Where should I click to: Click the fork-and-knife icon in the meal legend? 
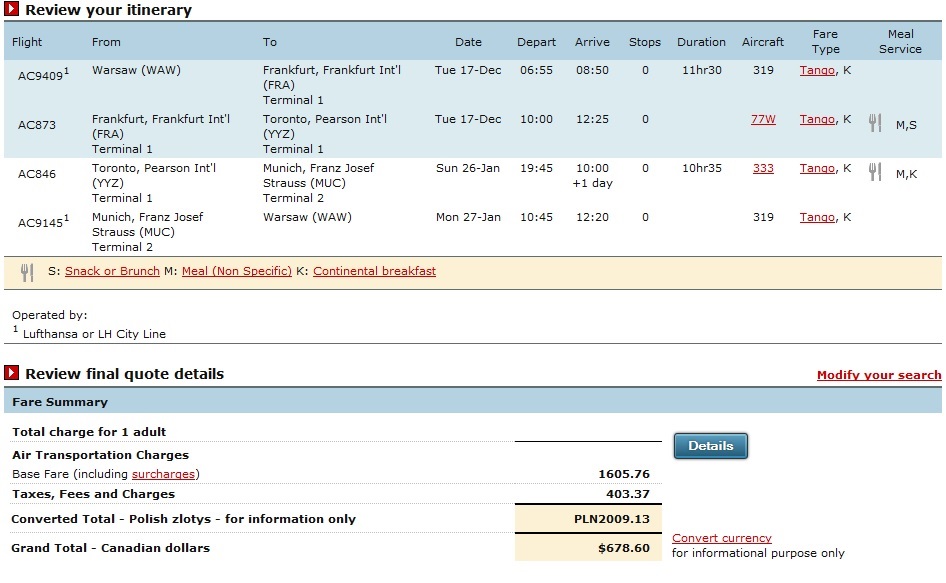coord(27,273)
